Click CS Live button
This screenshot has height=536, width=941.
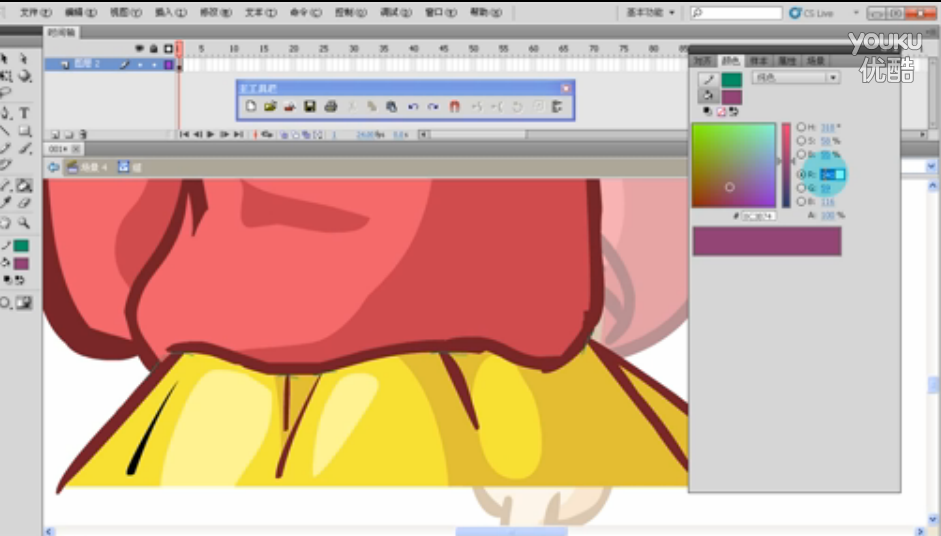(811, 13)
